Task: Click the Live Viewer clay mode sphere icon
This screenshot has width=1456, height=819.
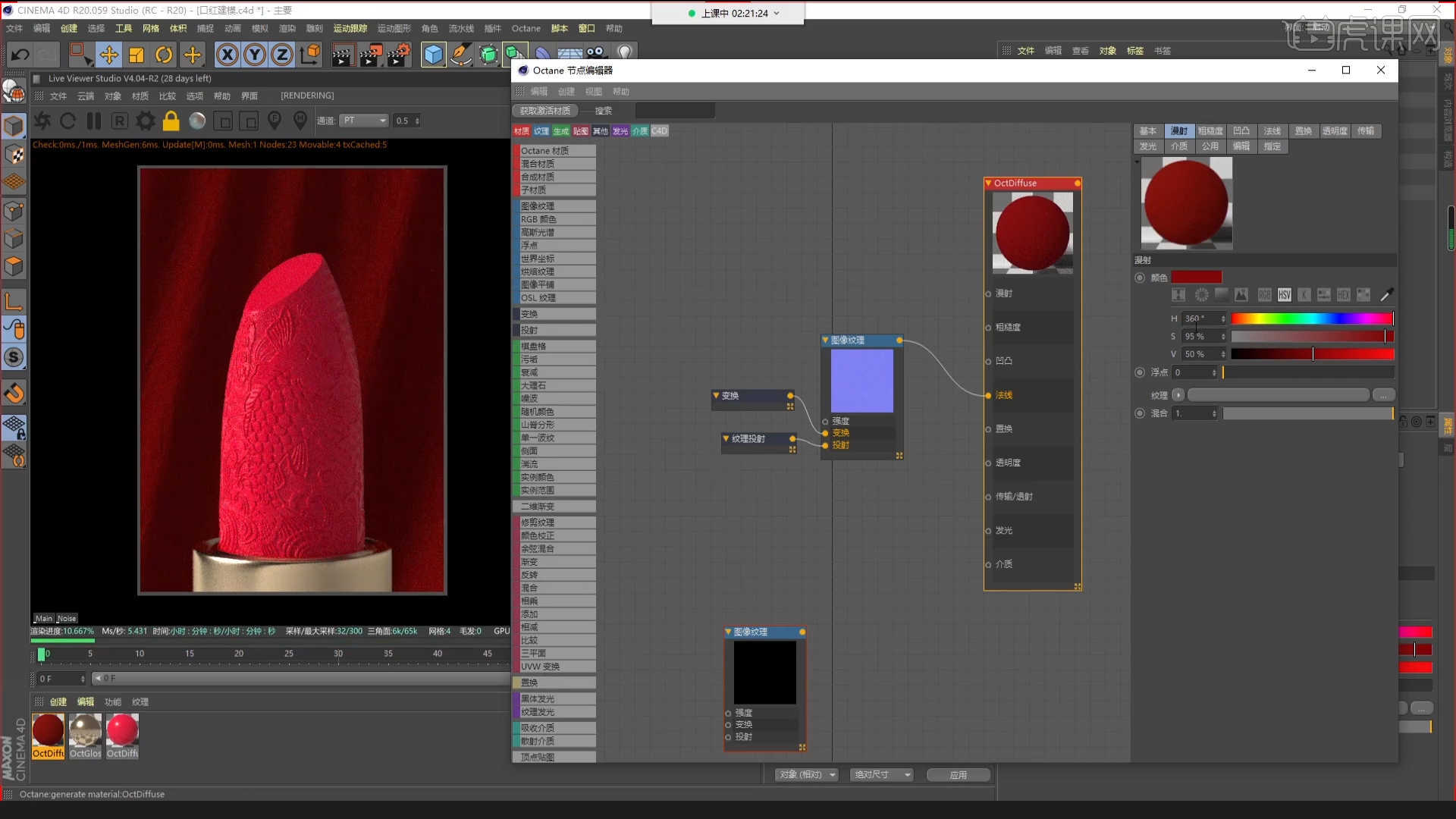Action: click(197, 121)
